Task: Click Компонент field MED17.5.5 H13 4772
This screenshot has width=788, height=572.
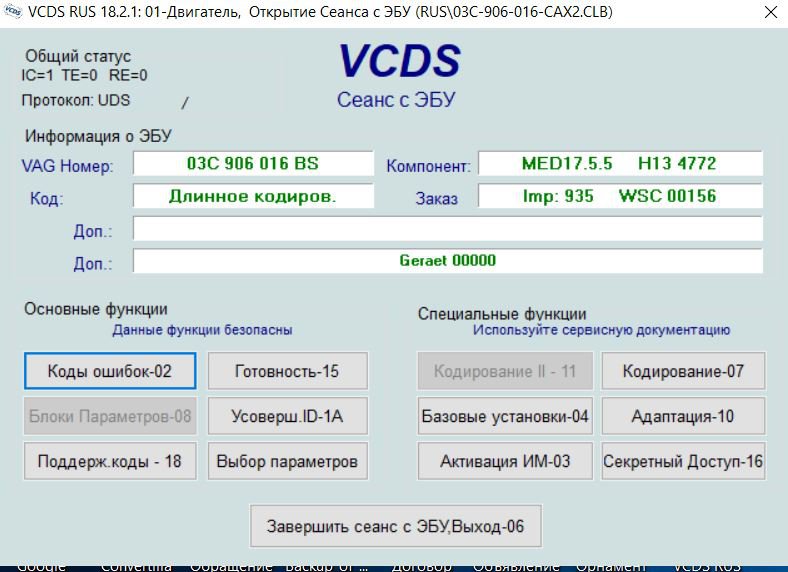Action: (620, 163)
